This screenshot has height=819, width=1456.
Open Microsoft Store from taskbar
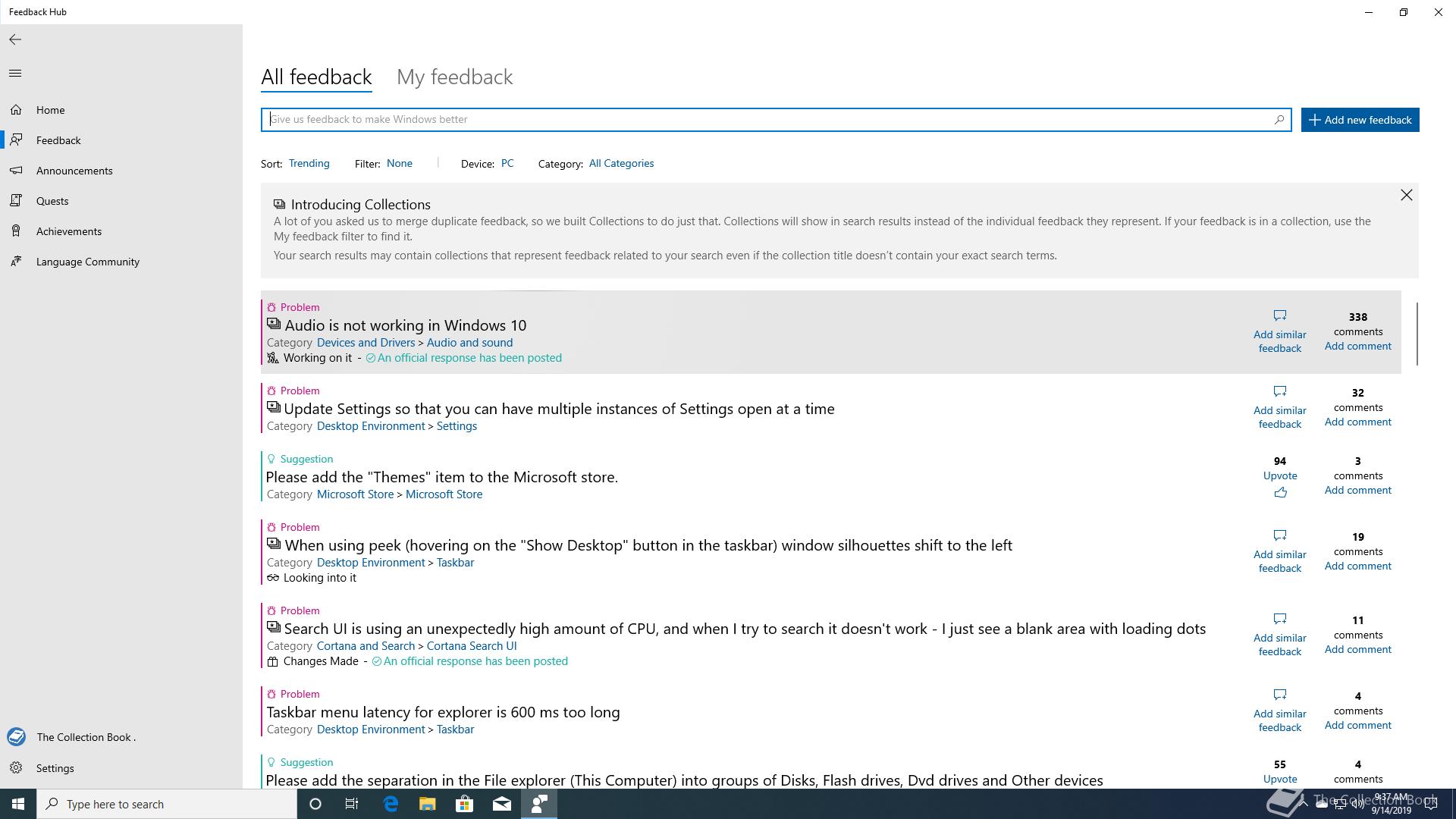pos(464,804)
